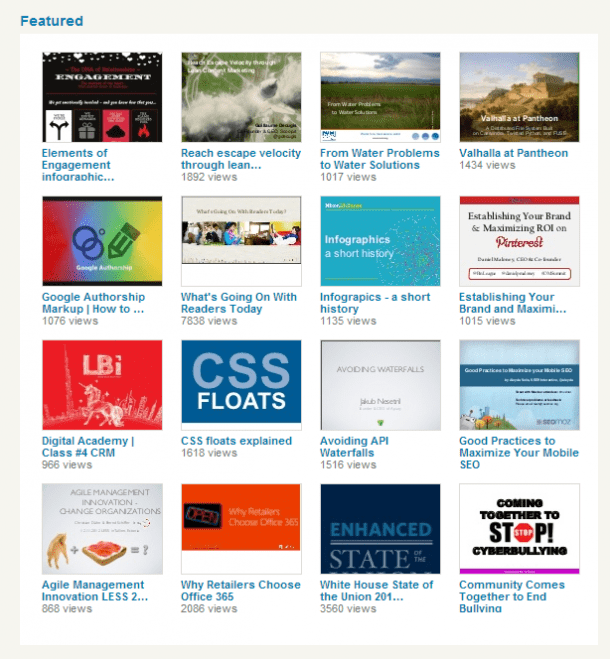Click the Reach escape velocity slide thumbnail
Viewport: 610px width, 659px height.
coord(241,97)
